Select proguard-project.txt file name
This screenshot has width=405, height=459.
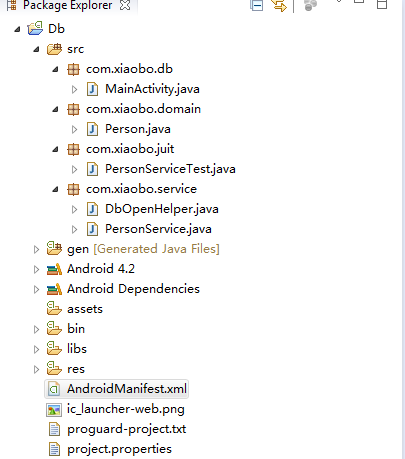click(x=127, y=429)
